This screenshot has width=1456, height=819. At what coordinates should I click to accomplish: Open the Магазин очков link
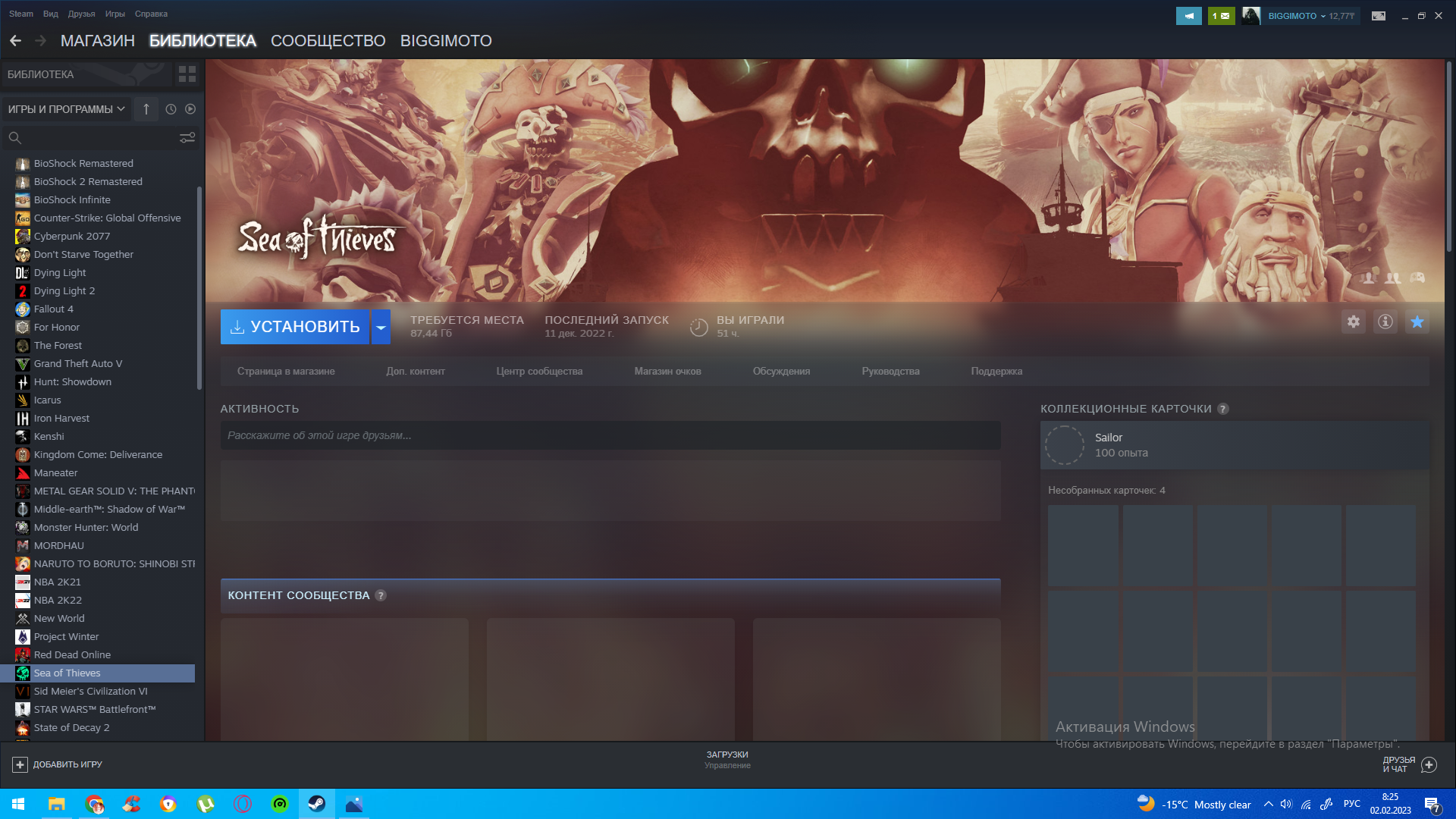pos(668,372)
